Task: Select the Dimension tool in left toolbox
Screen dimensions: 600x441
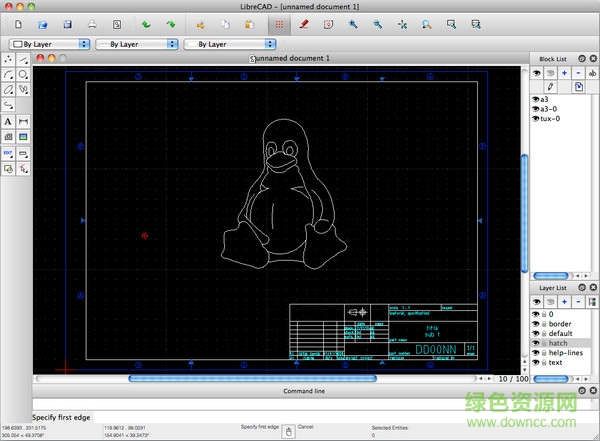Action: point(23,121)
